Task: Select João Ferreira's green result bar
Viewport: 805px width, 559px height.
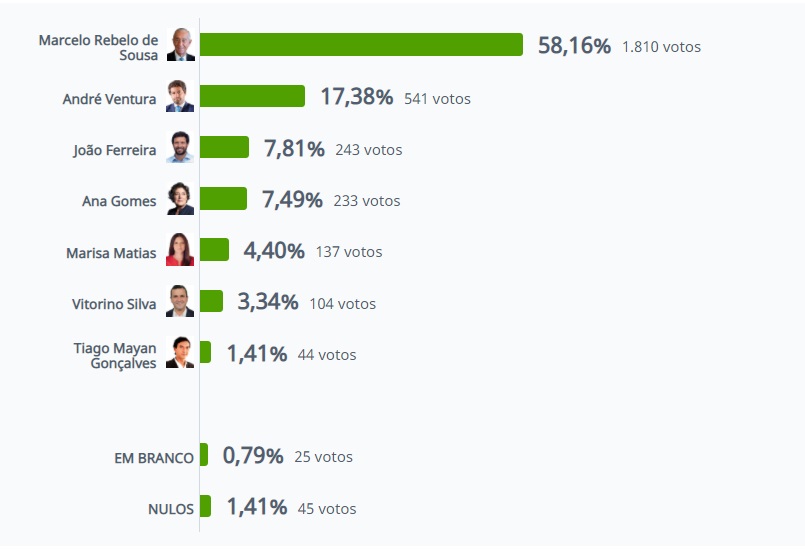Action: 224,147
